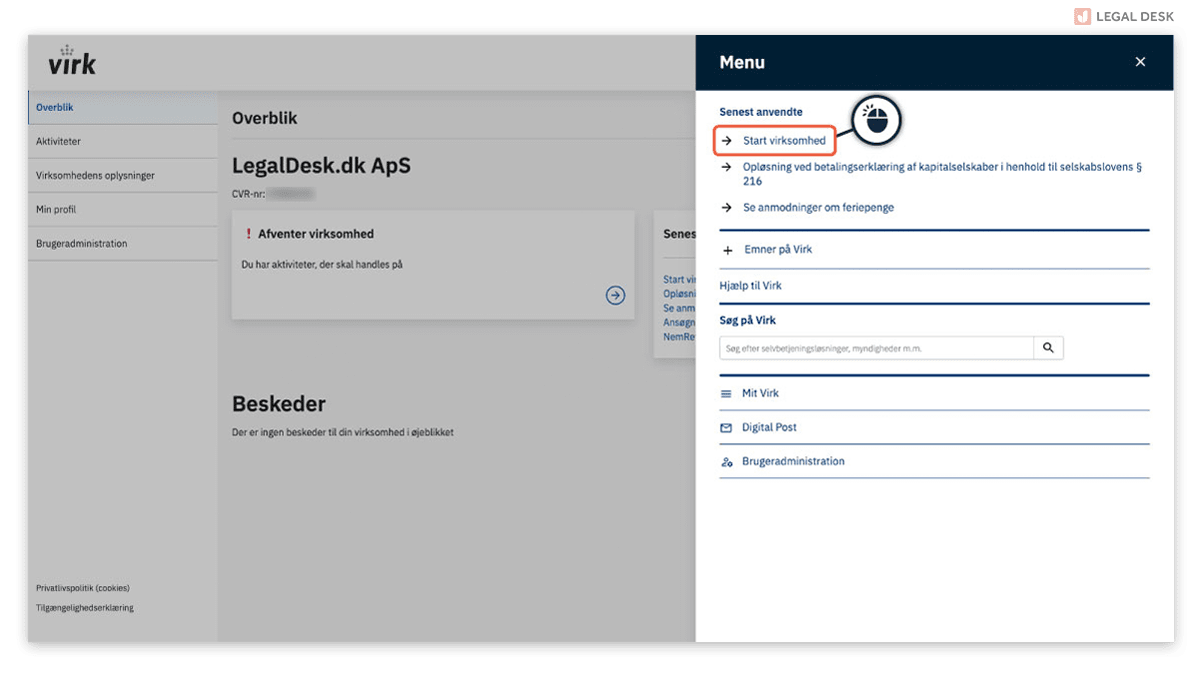1200x675 pixels.
Task: Select Virksomhedens oplysninger in the sidebar
Action: (x=123, y=176)
